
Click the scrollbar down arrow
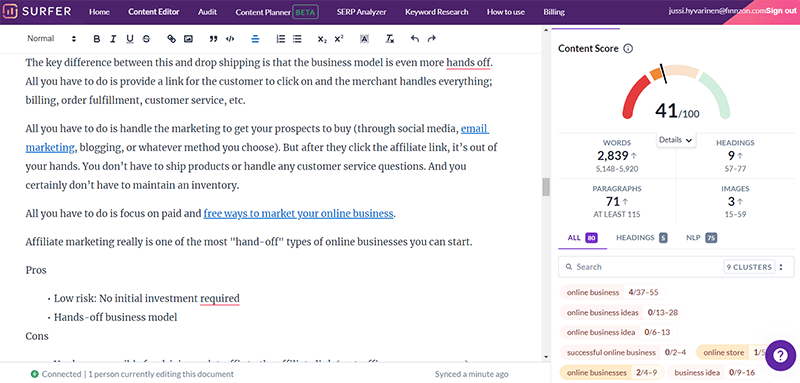pos(546,356)
